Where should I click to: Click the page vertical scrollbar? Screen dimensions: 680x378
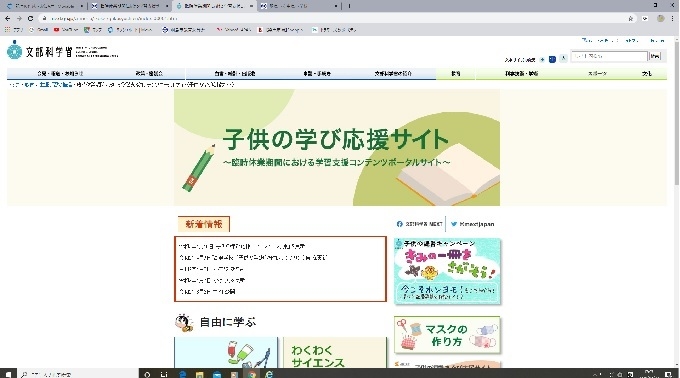point(677,113)
